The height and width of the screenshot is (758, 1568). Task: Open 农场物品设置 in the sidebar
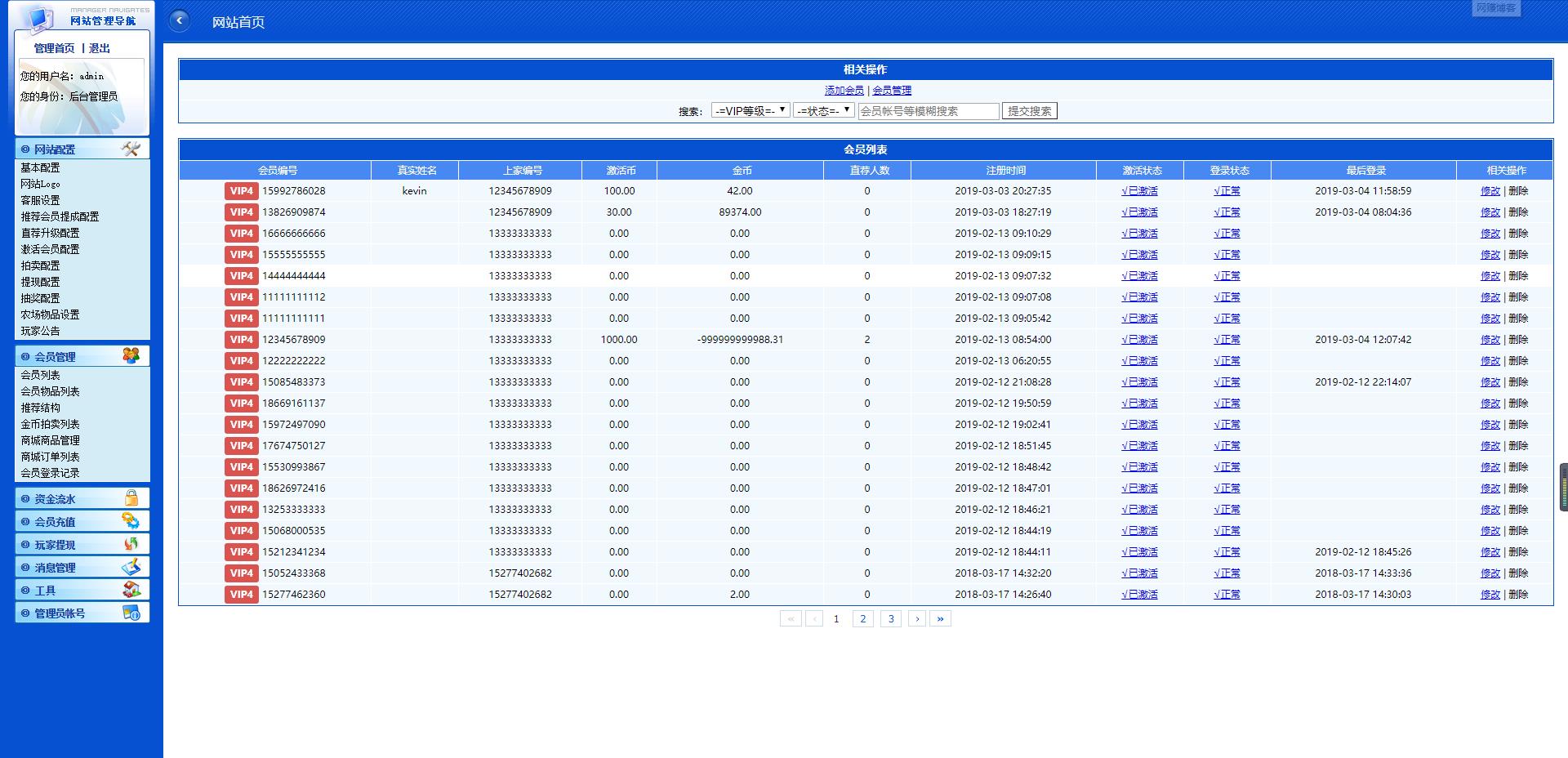(x=50, y=314)
